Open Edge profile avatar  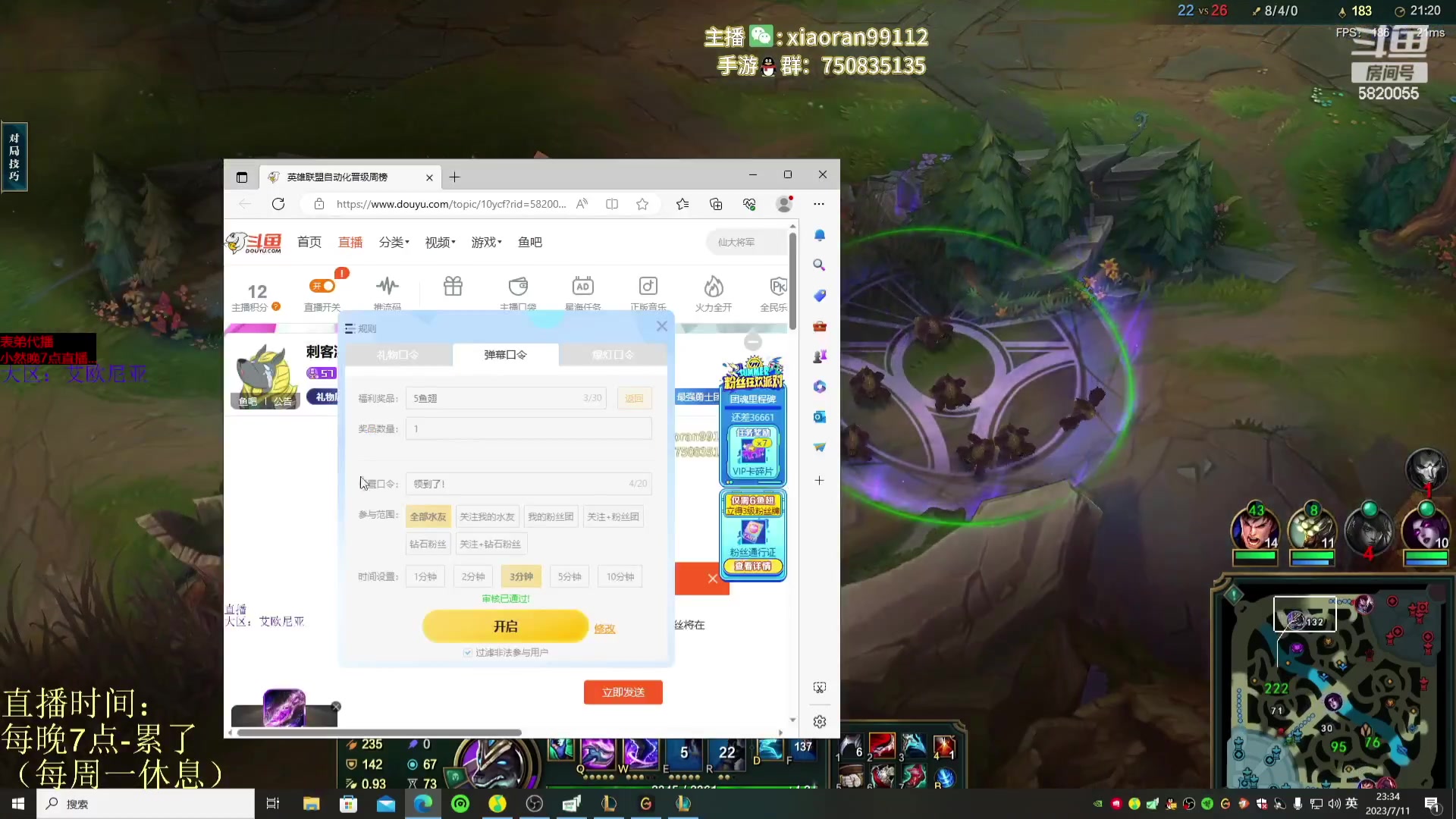pyautogui.click(x=784, y=204)
